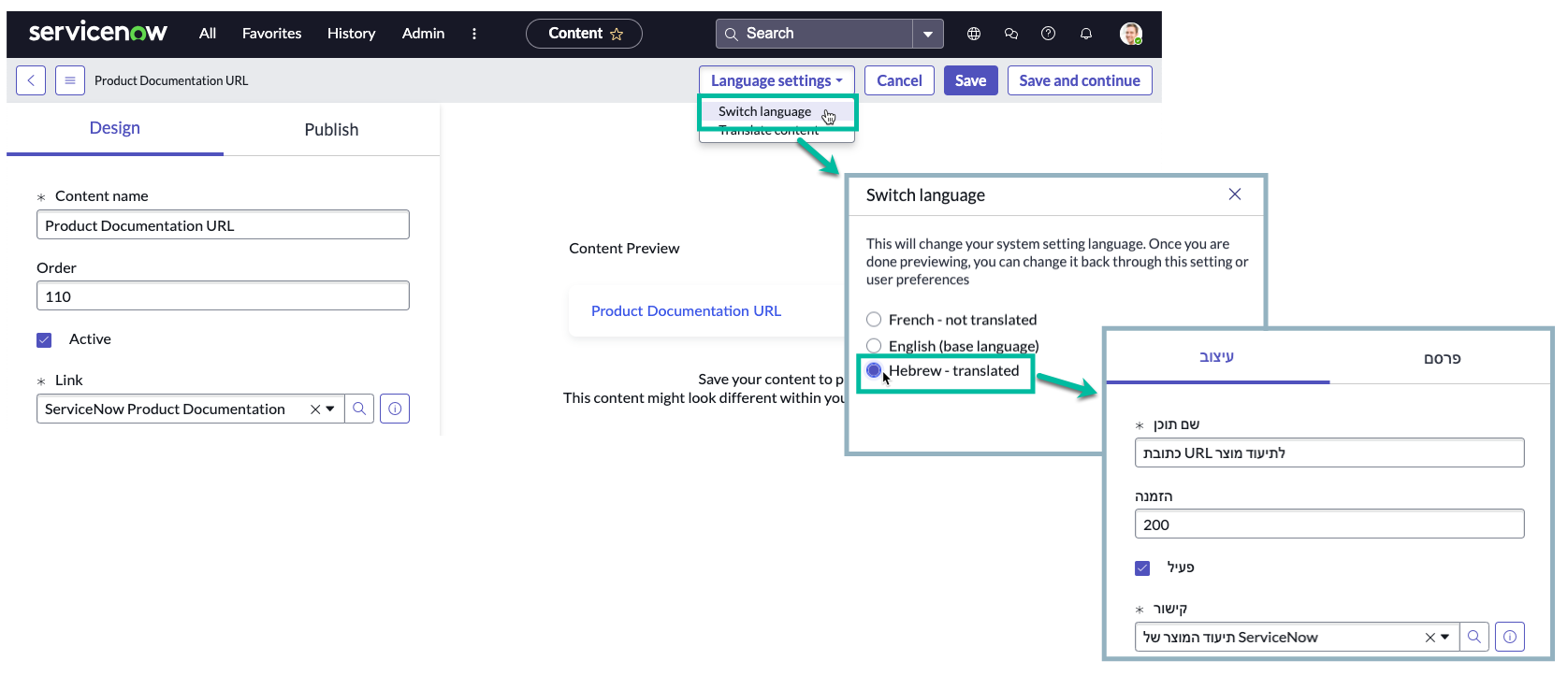This screenshot has height=675, width=1568.
Task: Click the Cancel button
Action: (899, 80)
